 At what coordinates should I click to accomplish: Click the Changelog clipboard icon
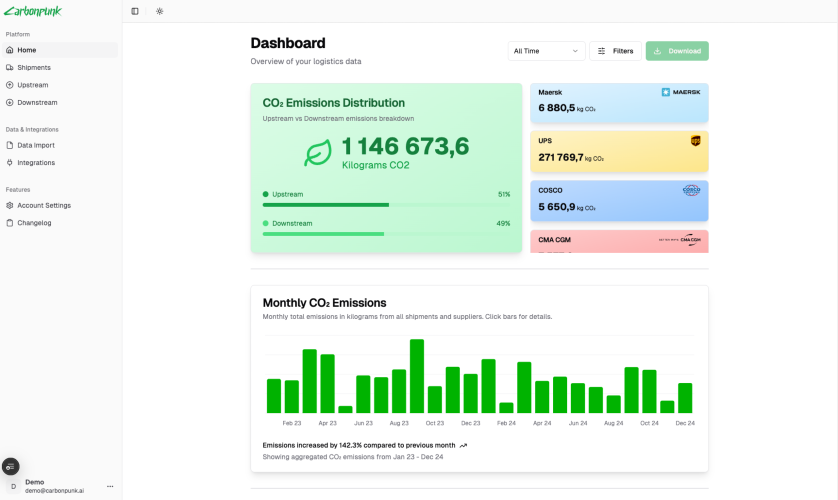pos(10,223)
